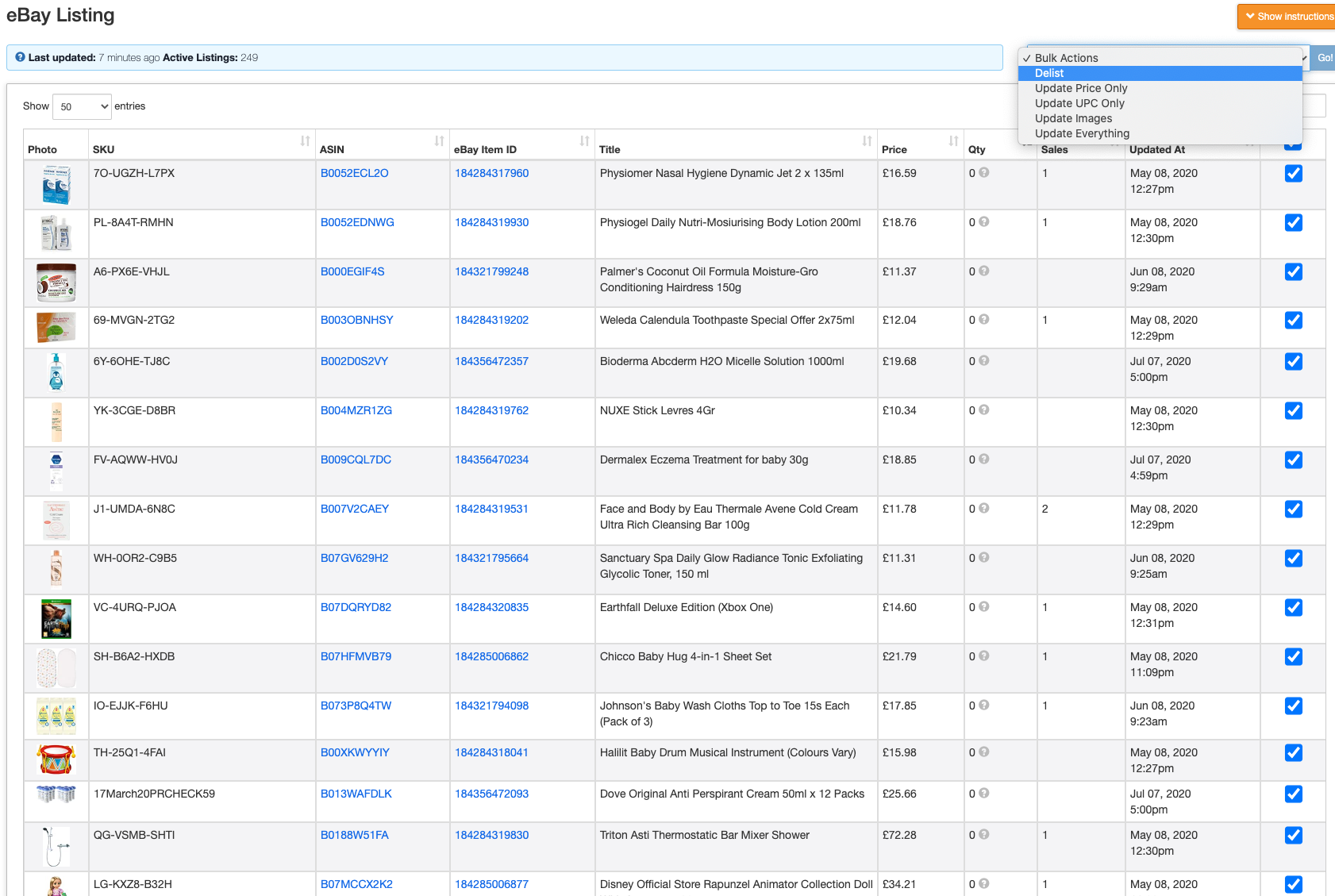Uncheck the Earthfall Deluxe Edition row checkbox
This screenshot has height=896, width=1335.
tap(1293, 608)
